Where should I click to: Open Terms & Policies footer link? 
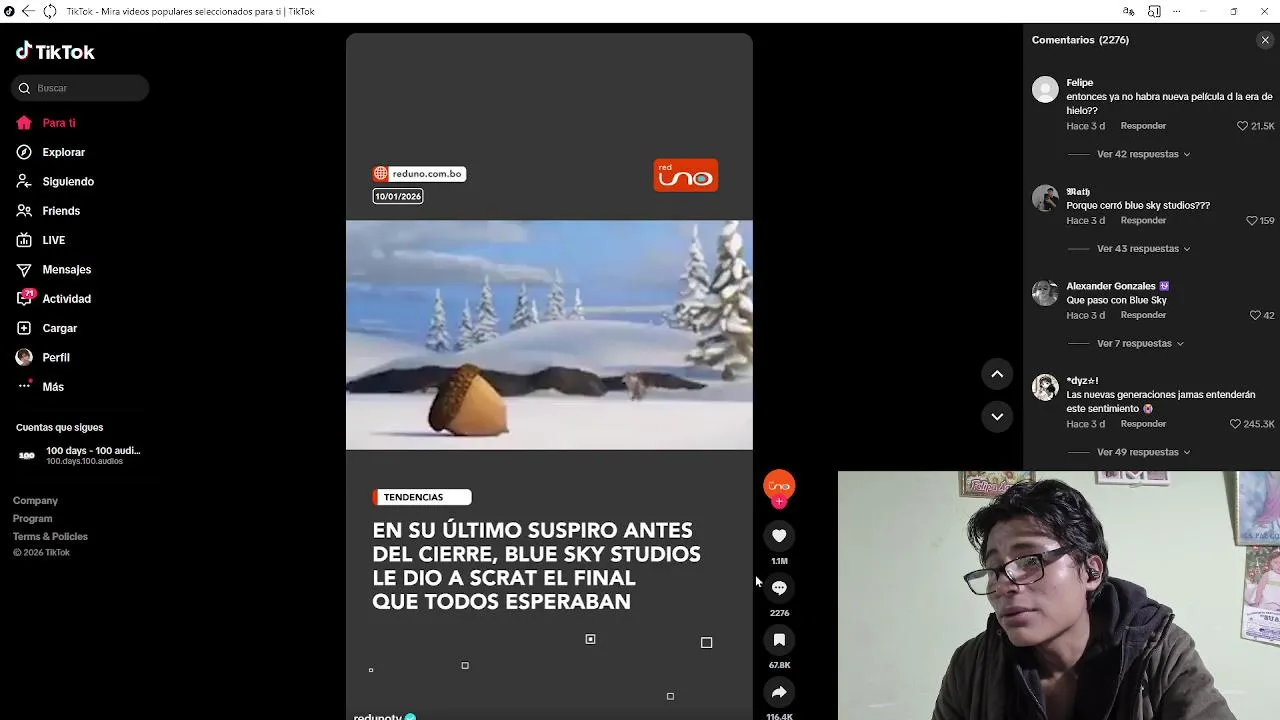tap(50, 536)
